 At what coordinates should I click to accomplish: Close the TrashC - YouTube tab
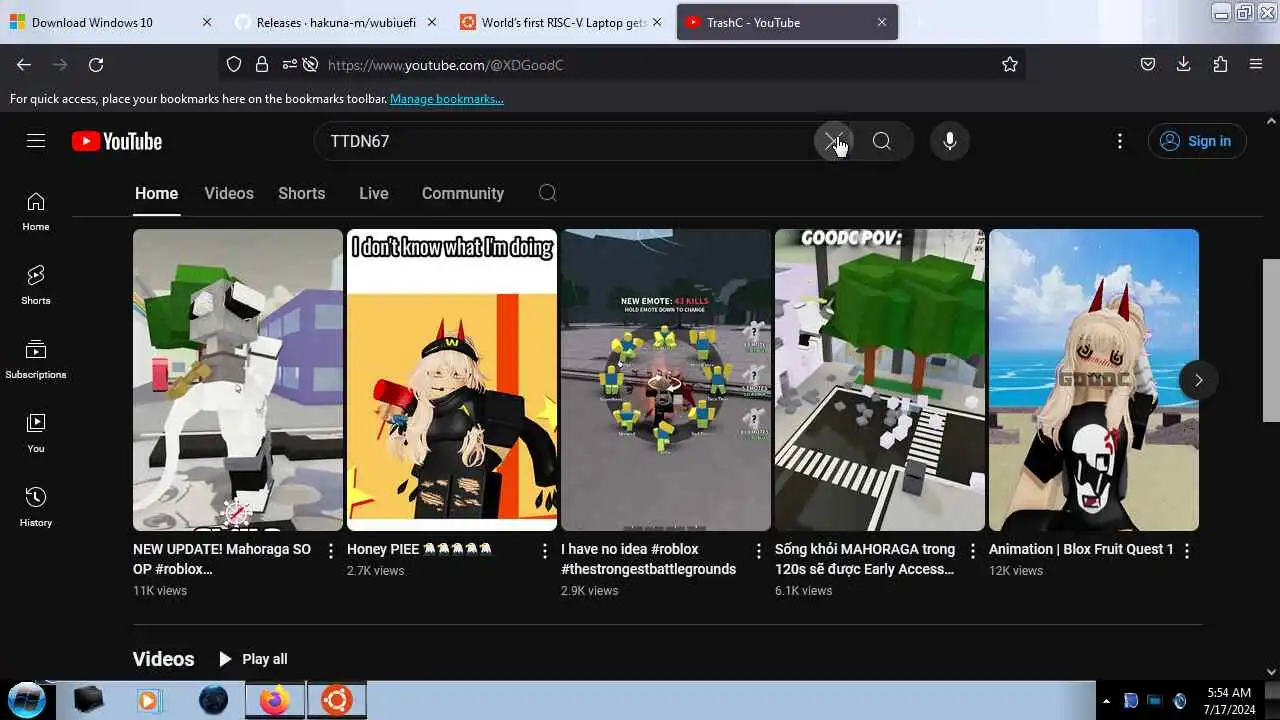point(881,22)
